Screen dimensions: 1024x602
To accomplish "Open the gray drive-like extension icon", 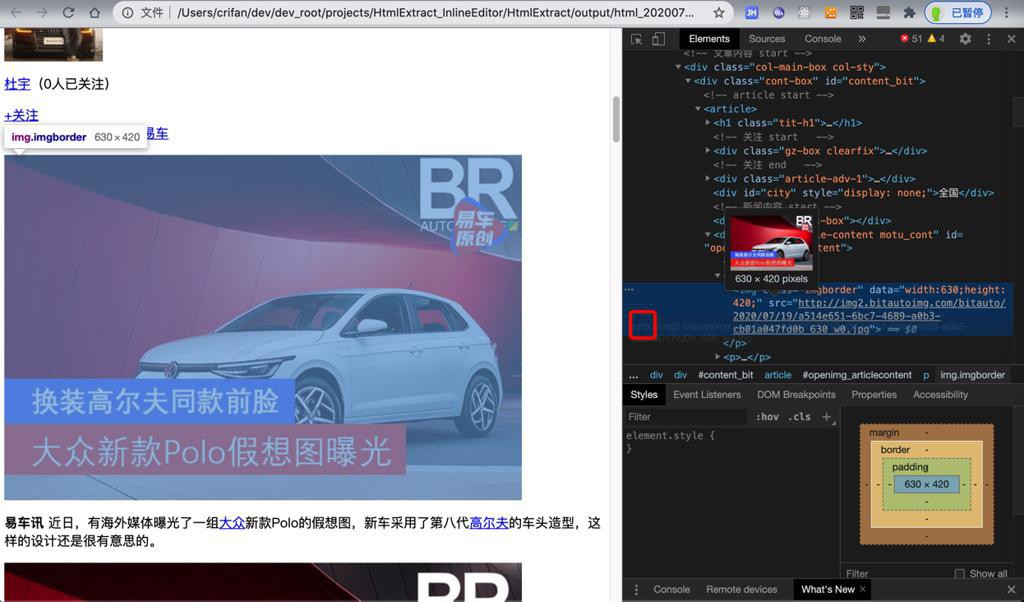I will click(883, 12).
